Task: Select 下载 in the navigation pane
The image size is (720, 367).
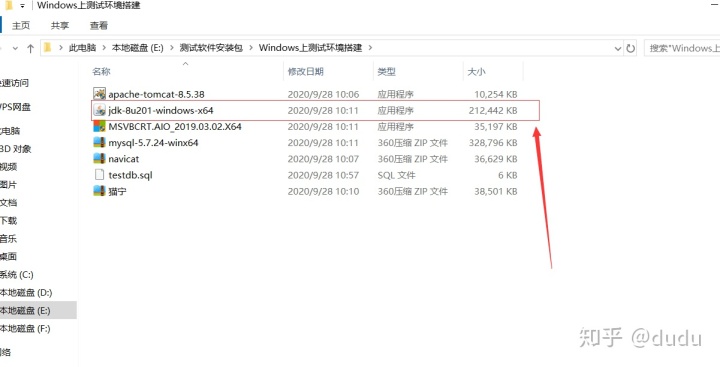Action: click(8, 220)
